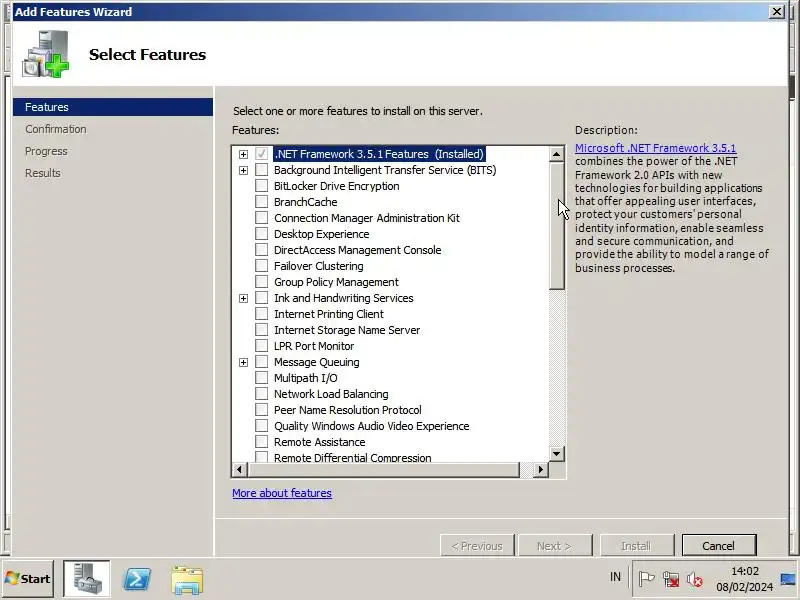This screenshot has width=800, height=600.
Task: Check BitLocker Drive Encryption
Action: pos(261,186)
